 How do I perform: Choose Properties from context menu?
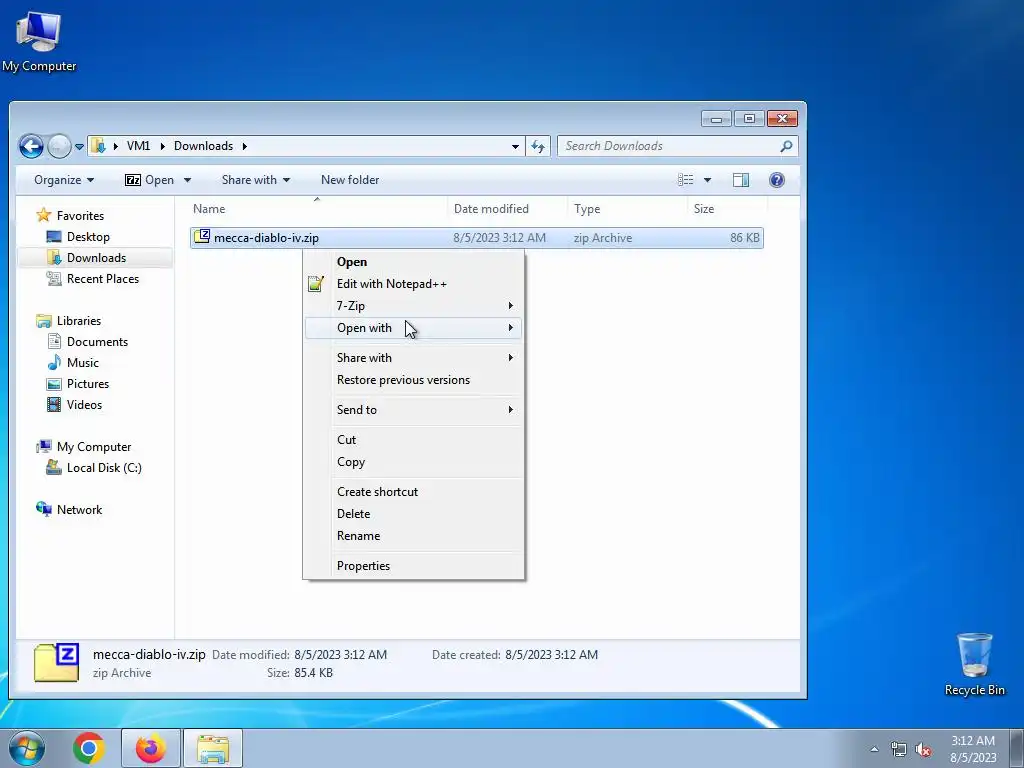(413, 566)
